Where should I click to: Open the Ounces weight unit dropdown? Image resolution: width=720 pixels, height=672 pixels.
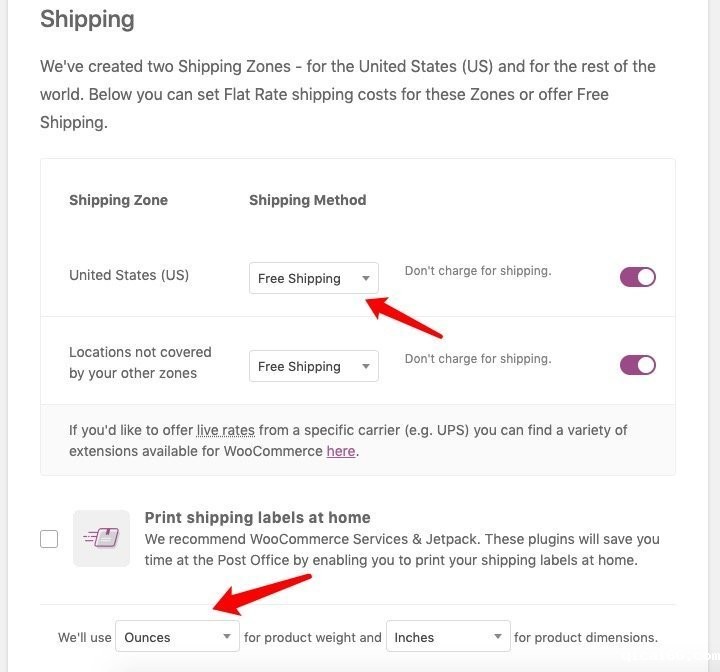177,637
